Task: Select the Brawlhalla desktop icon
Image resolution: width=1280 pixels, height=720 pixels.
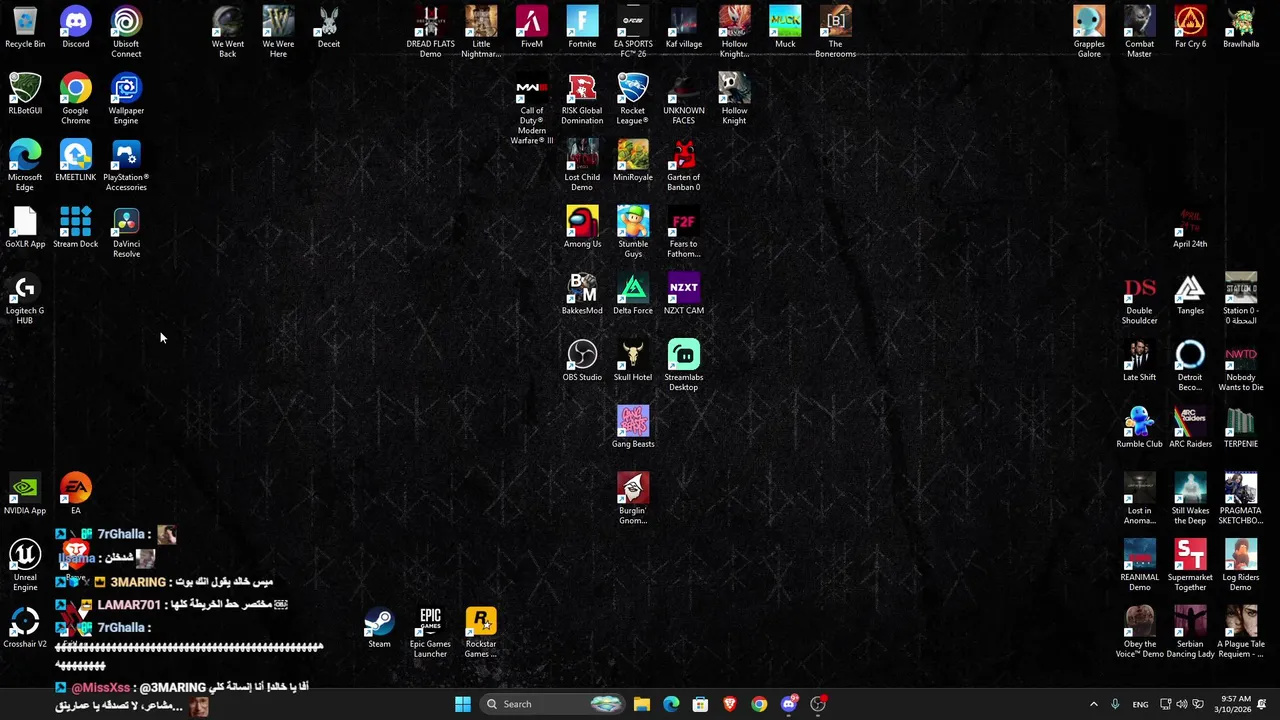Action: tap(1241, 28)
